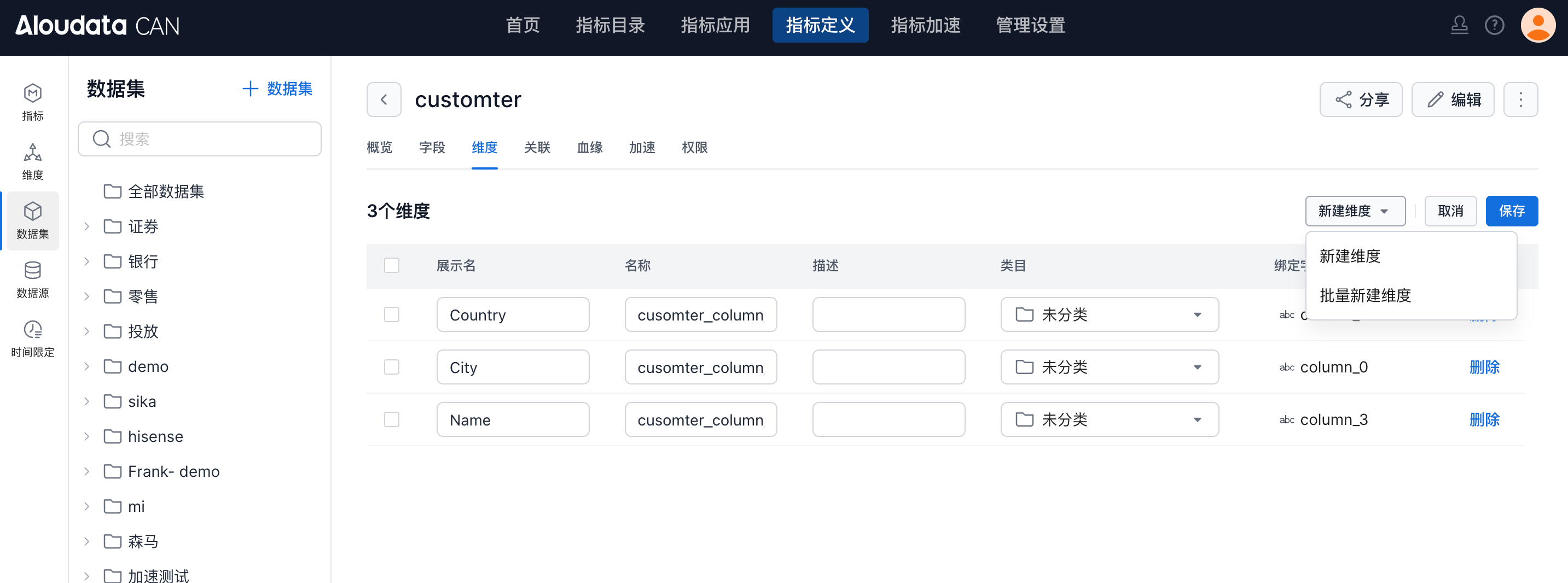Click the back arrow beside customter

384,99
